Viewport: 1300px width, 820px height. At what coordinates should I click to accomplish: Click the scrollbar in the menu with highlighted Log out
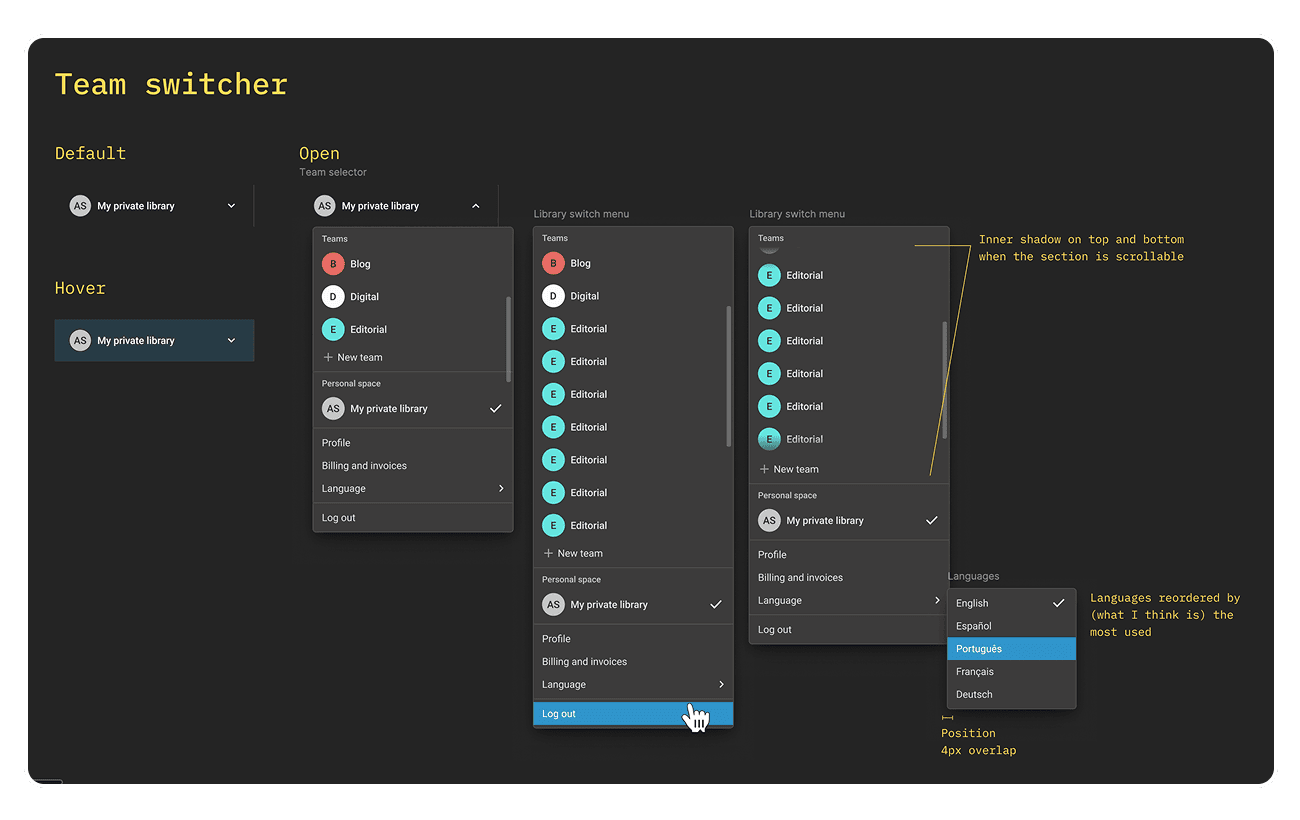(x=729, y=376)
